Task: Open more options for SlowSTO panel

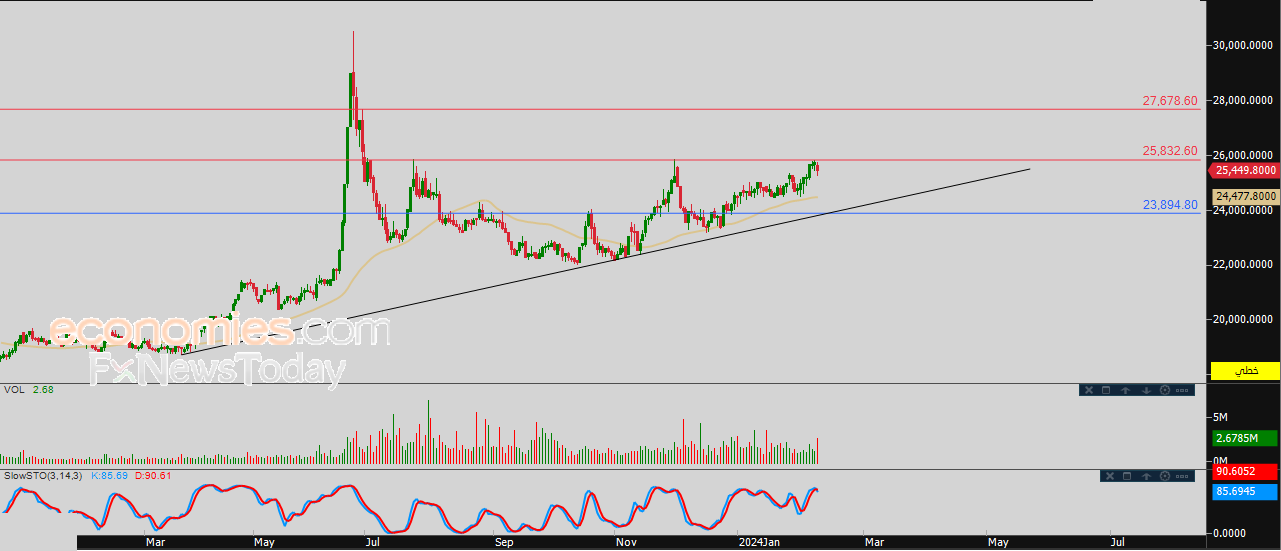Action: pos(1182,476)
